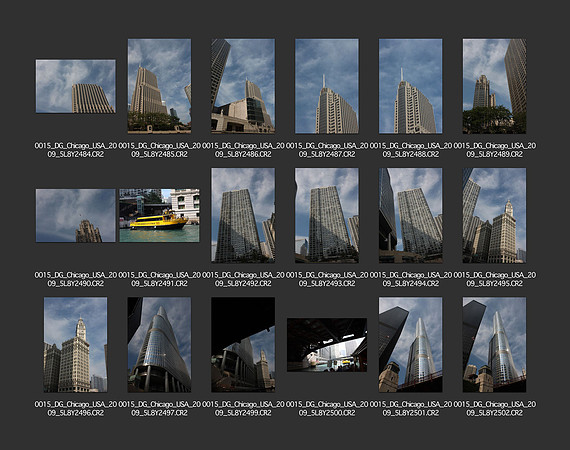Click filename label ending 5L8Y2495.CR2

pos(494,279)
